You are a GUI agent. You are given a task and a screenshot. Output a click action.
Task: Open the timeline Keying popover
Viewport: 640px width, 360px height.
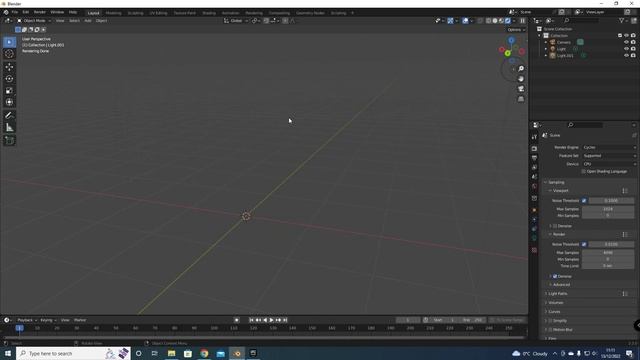coord(48,320)
